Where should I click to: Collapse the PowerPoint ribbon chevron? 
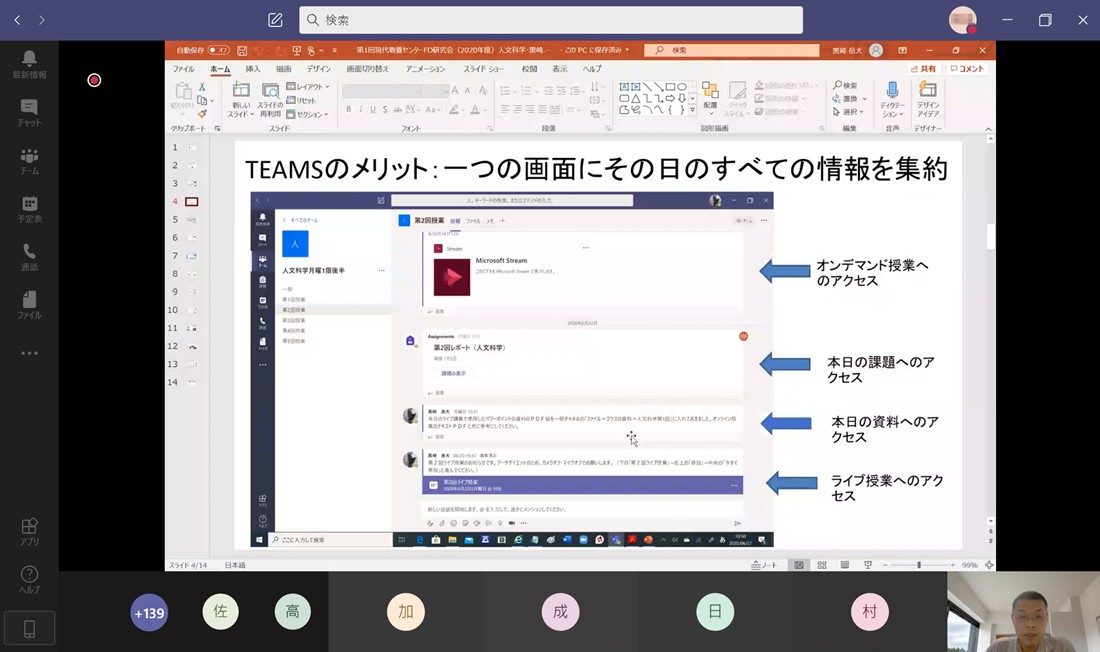tap(988, 129)
